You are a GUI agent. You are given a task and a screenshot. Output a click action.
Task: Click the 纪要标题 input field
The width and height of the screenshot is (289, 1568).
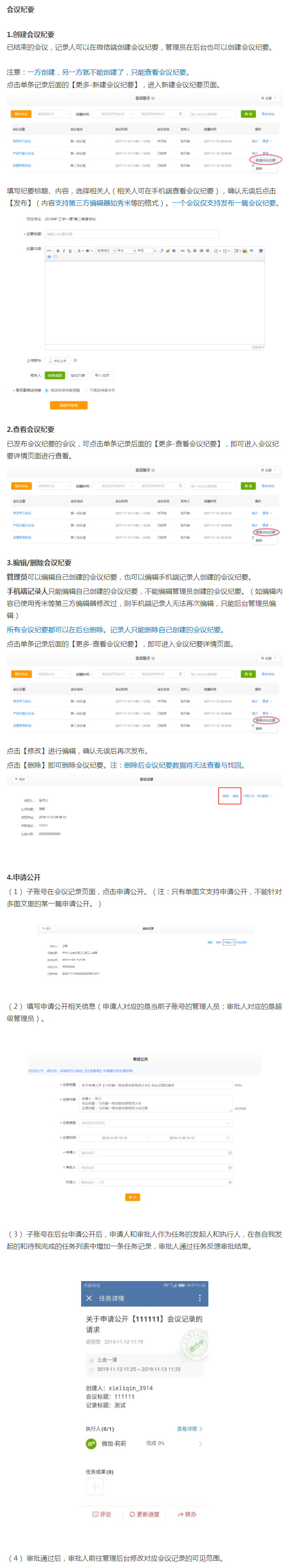(x=132, y=234)
